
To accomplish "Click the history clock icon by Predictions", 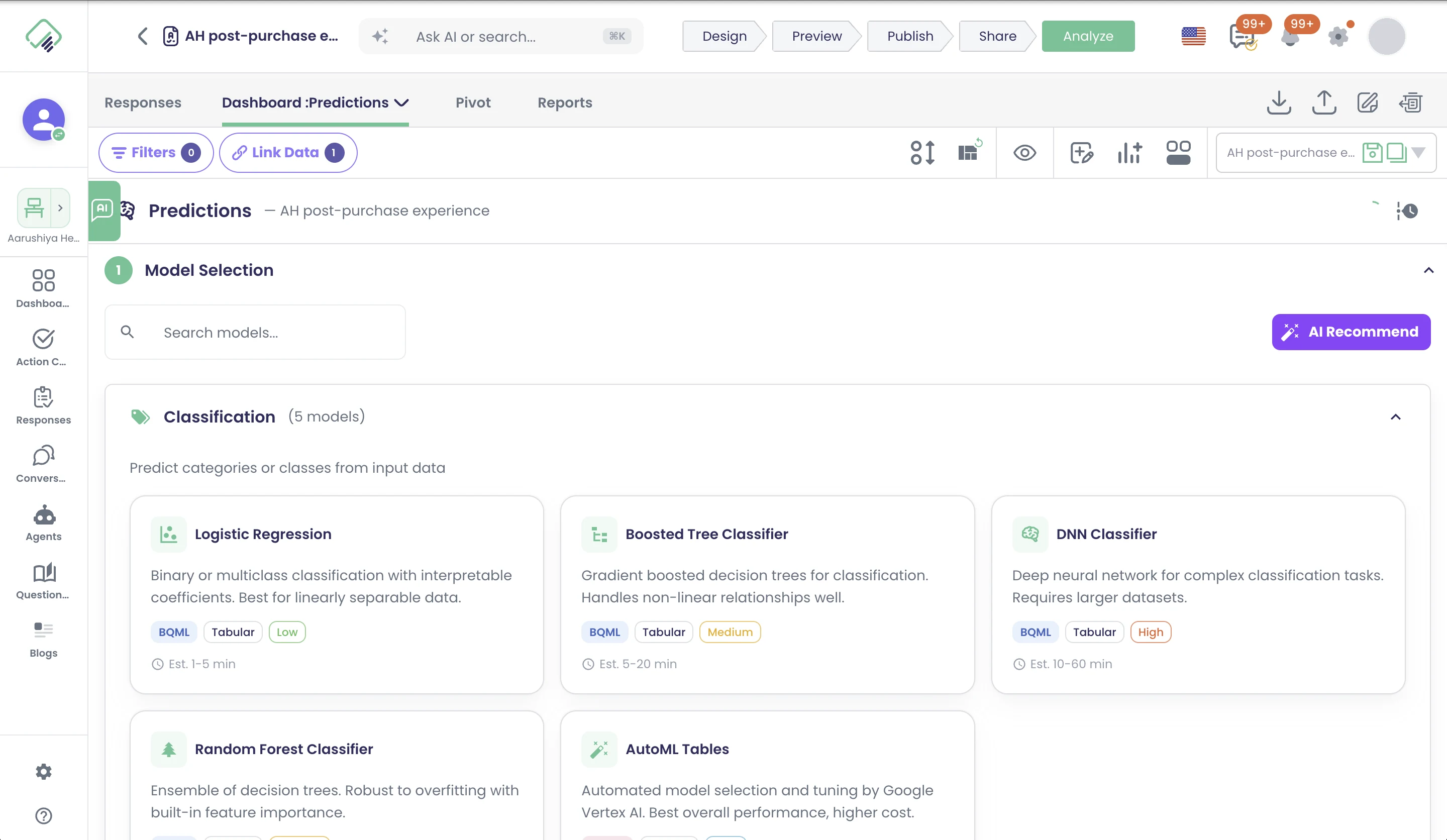I will [1407, 211].
